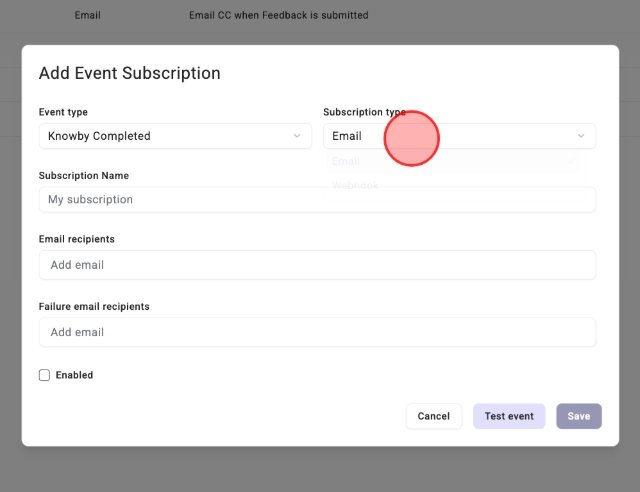Click 'Email CC when Feedback is submitted' background row
The height and width of the screenshot is (492, 640).
[x=279, y=16]
